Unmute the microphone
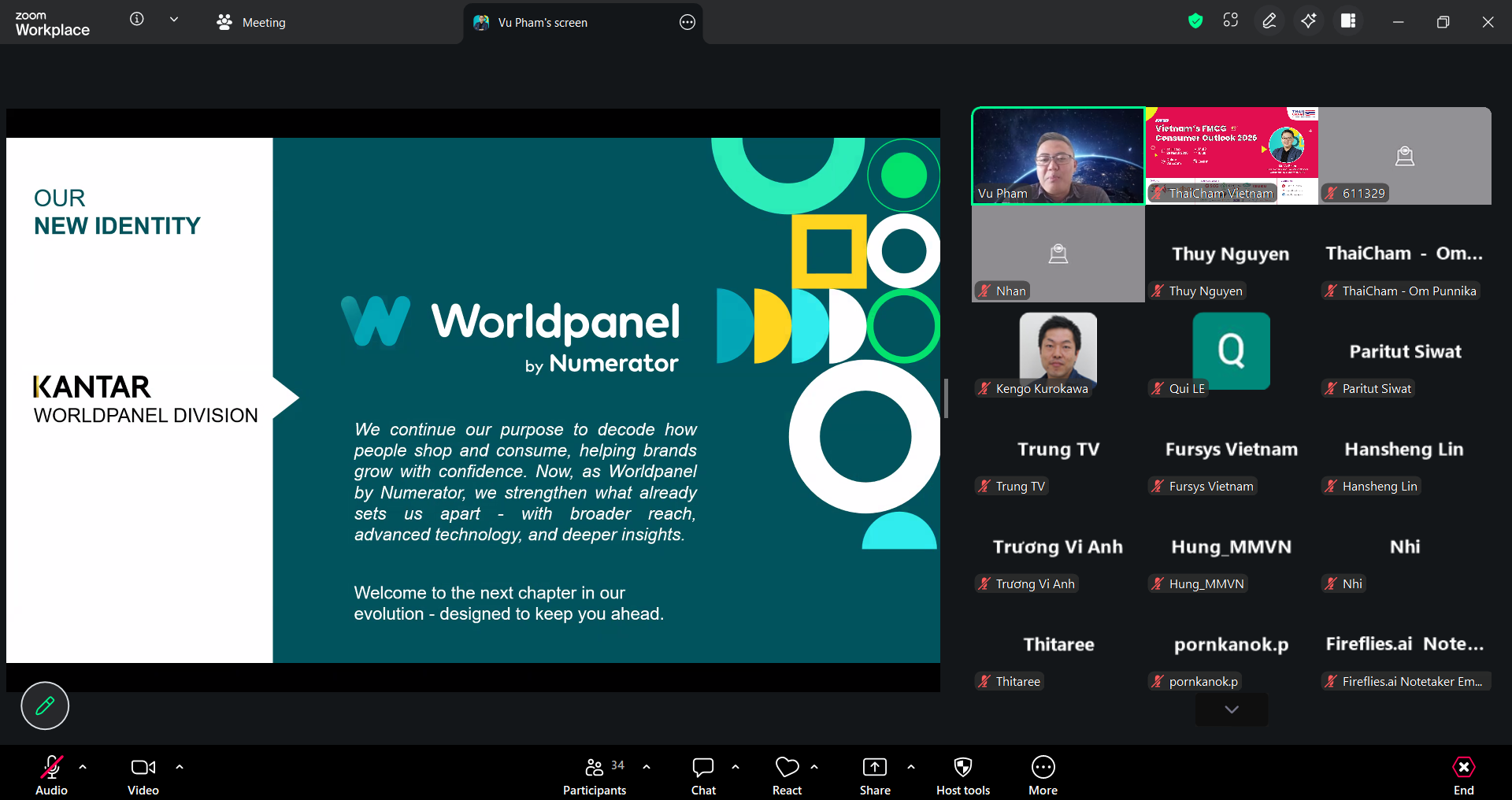The width and height of the screenshot is (1512, 800). (50, 774)
